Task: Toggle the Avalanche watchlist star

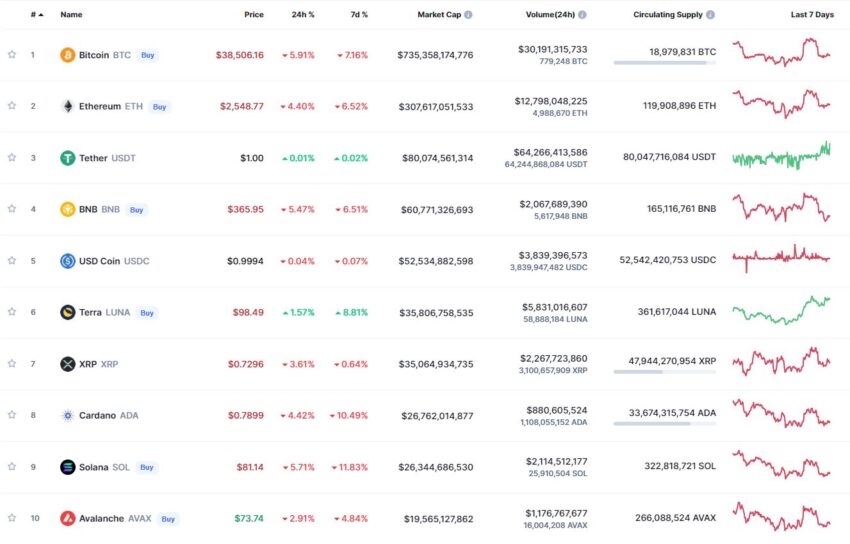Action: [12, 517]
